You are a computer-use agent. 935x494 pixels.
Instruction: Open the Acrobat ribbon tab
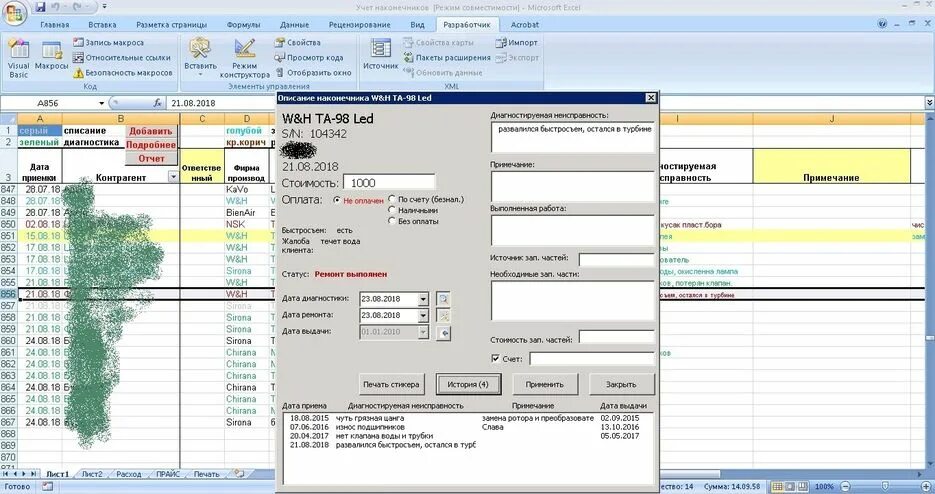pos(525,24)
